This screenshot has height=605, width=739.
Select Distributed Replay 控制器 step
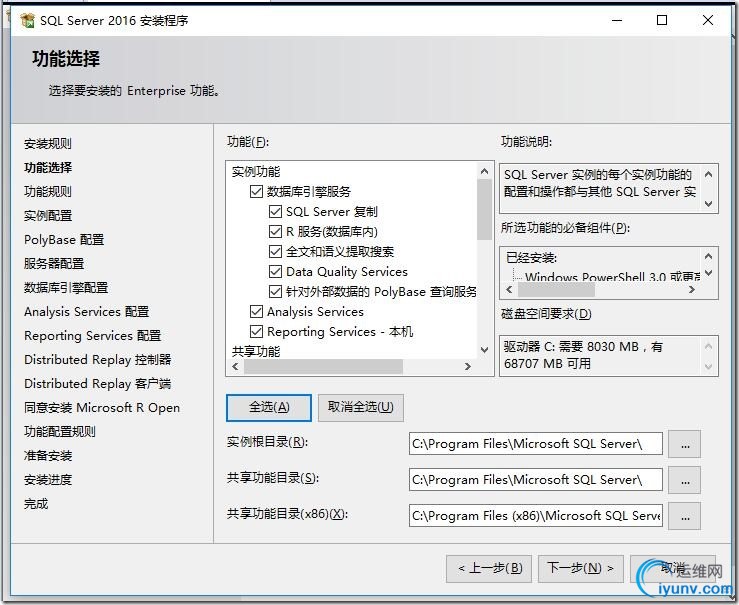(98, 360)
